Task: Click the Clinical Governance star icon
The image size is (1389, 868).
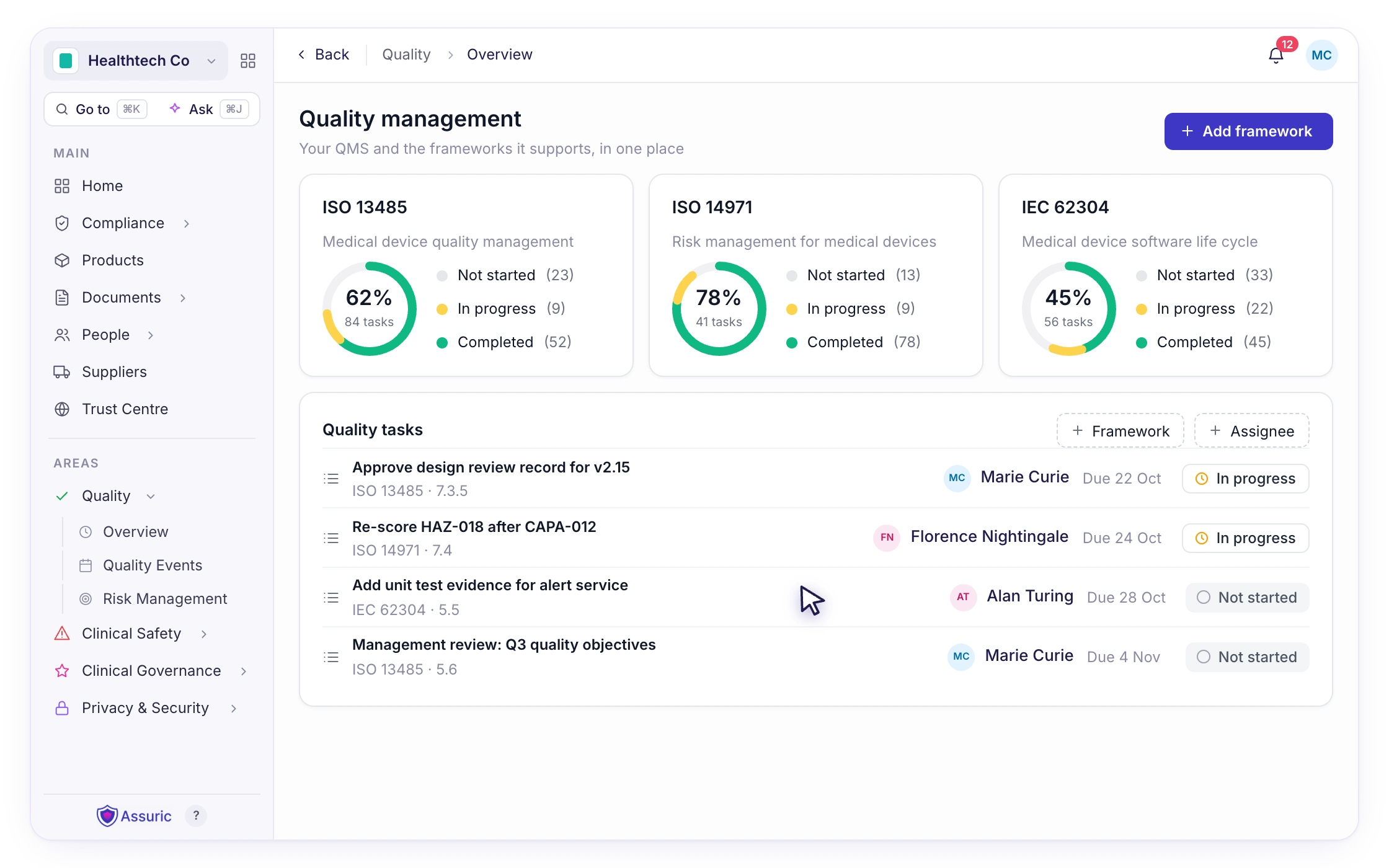Action: pyautogui.click(x=62, y=671)
